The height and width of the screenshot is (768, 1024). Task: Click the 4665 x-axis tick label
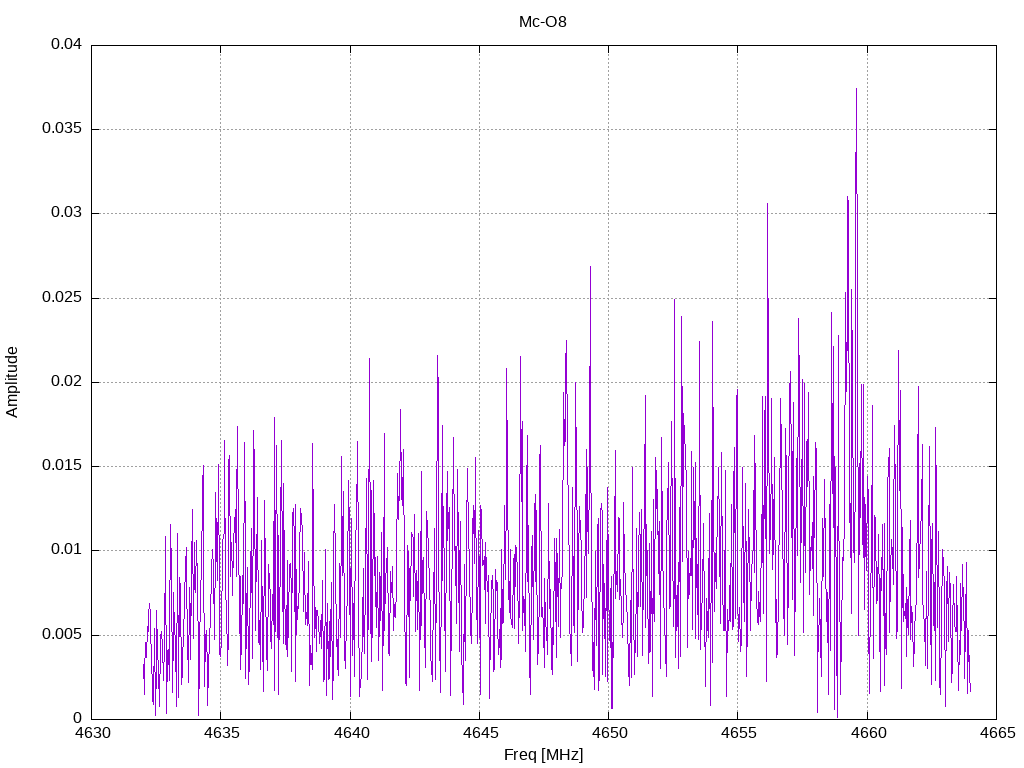(997, 733)
